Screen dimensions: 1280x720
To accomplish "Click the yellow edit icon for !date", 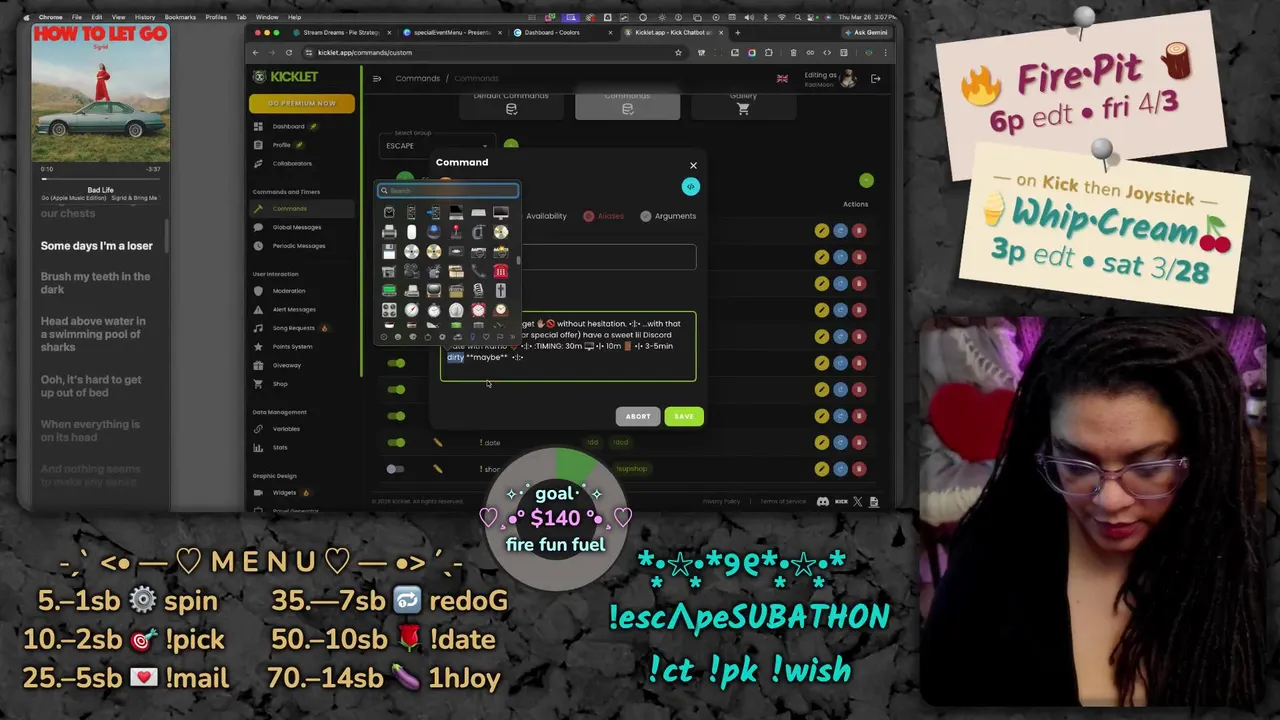I will click(x=821, y=442).
